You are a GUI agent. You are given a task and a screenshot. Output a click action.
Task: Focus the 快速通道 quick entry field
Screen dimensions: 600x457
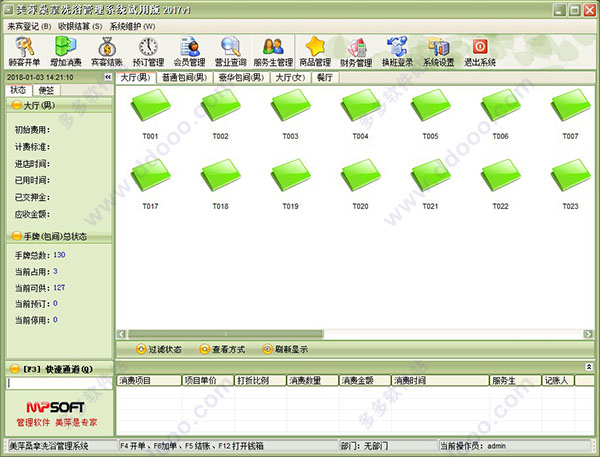(60, 383)
